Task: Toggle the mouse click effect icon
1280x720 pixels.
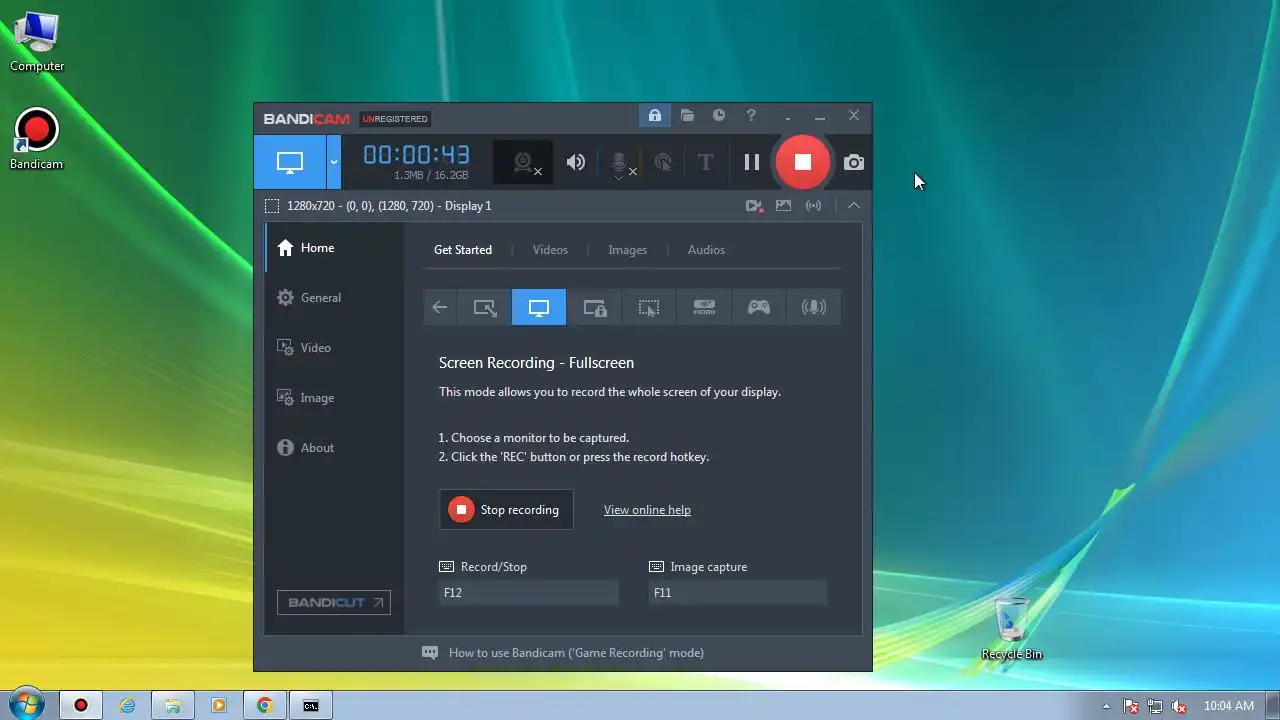Action: [663, 162]
